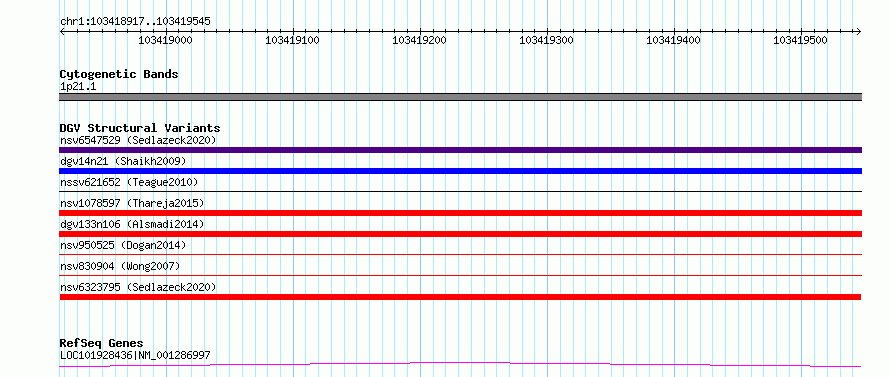Open variant nsv6323795 (Sedlazeck2020) label
The height and width of the screenshot is (377, 890).
[138, 287]
